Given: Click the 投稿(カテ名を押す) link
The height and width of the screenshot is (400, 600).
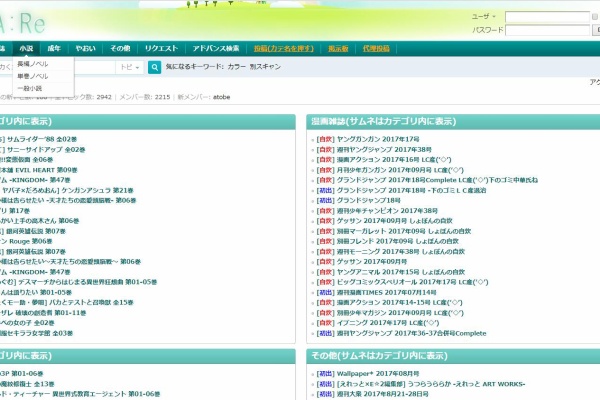Looking at the screenshot, I should pyautogui.click(x=284, y=49).
